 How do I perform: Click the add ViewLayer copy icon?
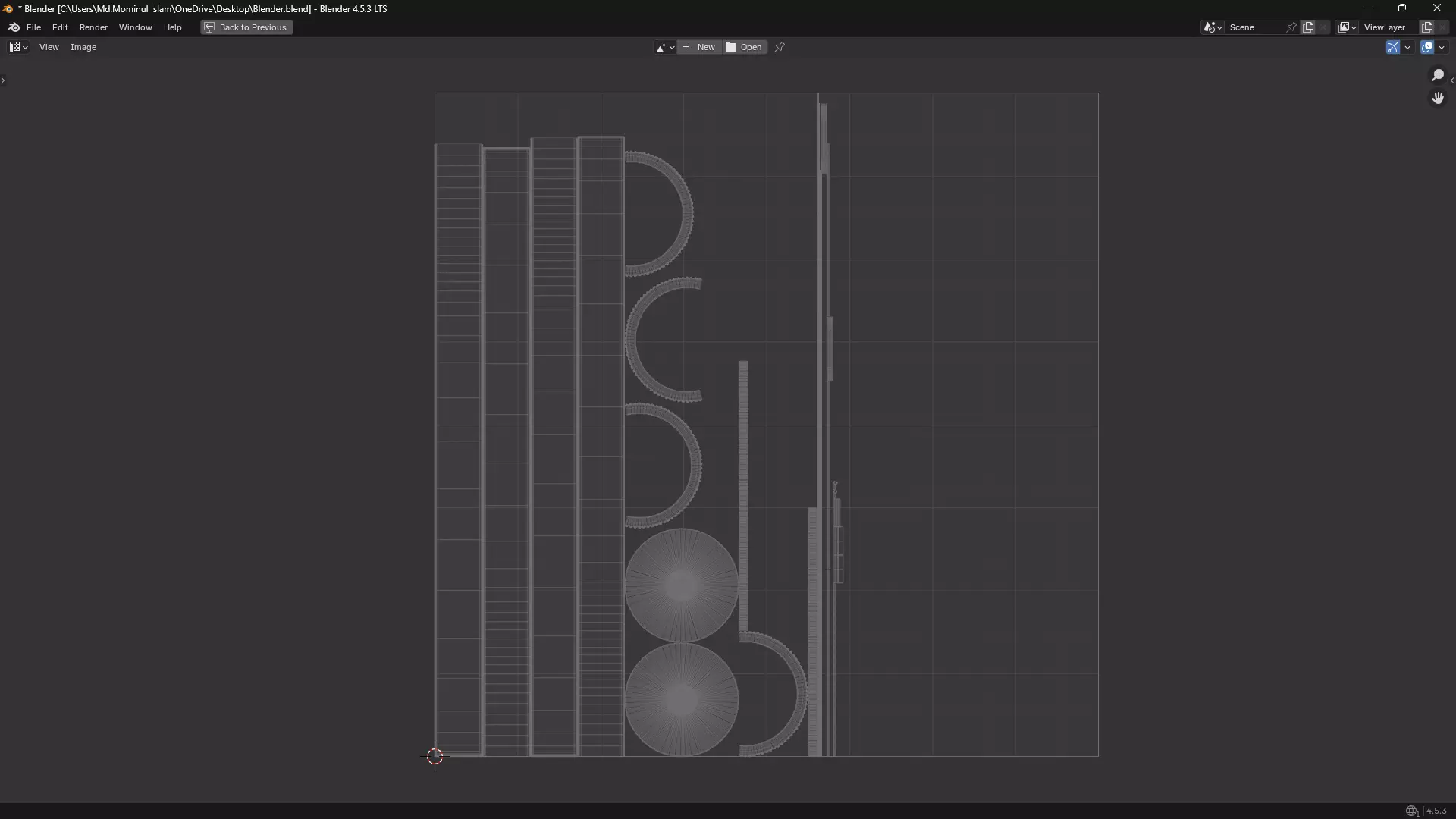click(1426, 27)
